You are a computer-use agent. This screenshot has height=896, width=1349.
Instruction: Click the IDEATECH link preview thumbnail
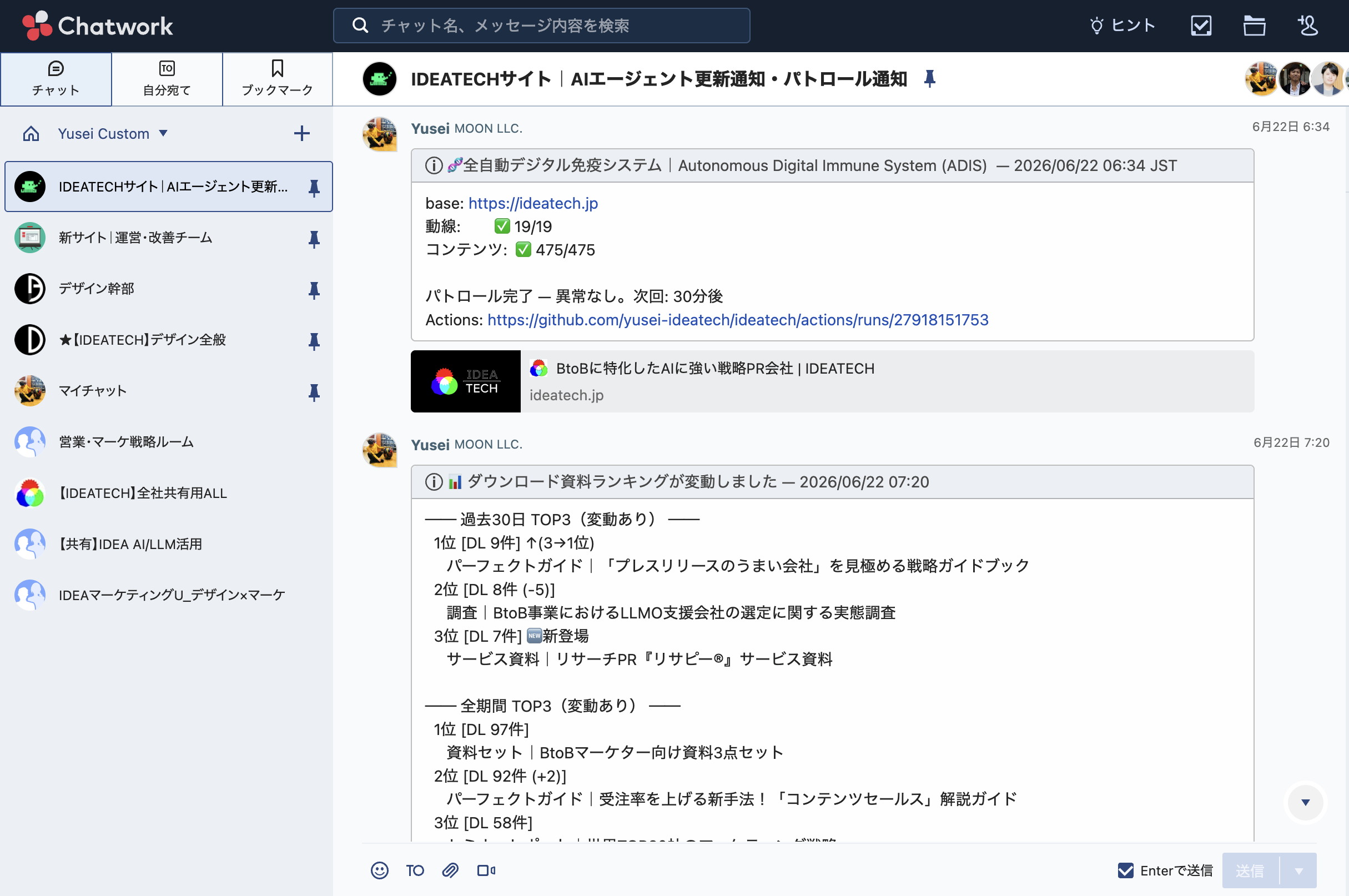click(466, 381)
